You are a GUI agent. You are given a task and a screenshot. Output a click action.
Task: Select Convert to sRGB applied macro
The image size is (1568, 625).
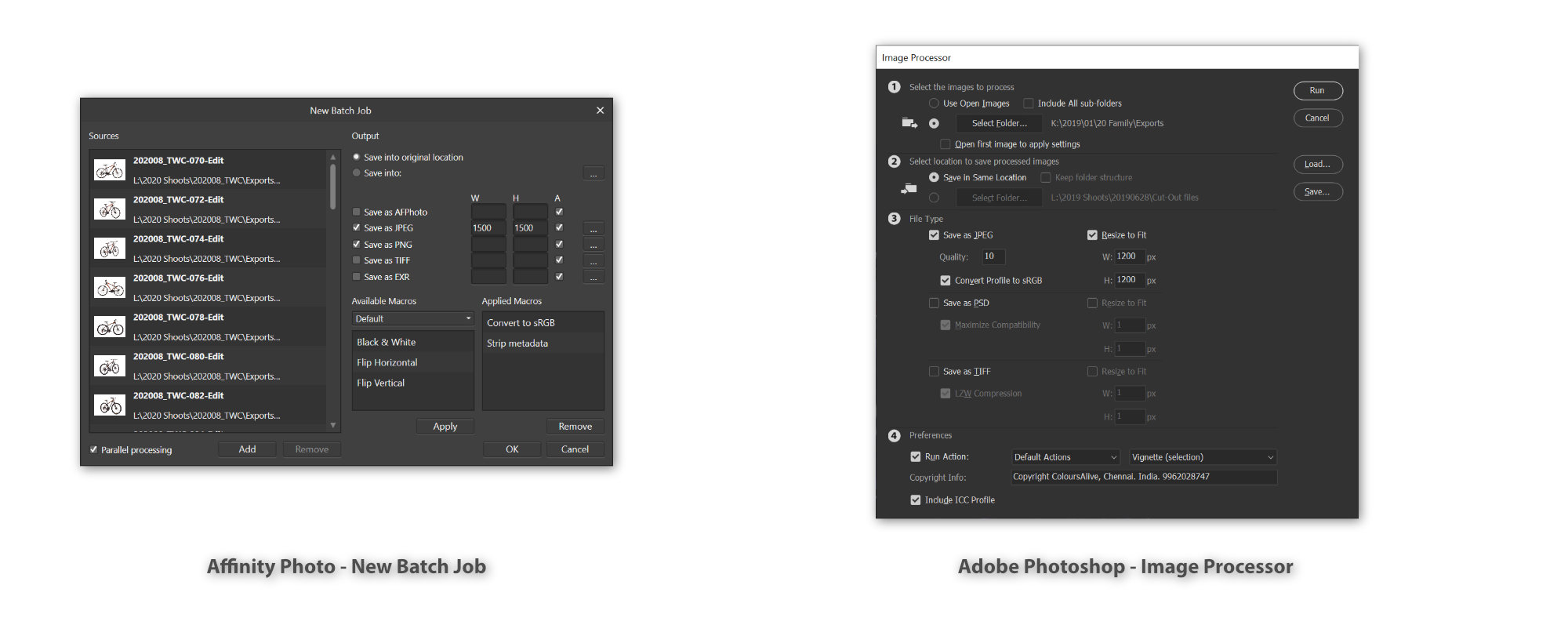click(x=543, y=323)
